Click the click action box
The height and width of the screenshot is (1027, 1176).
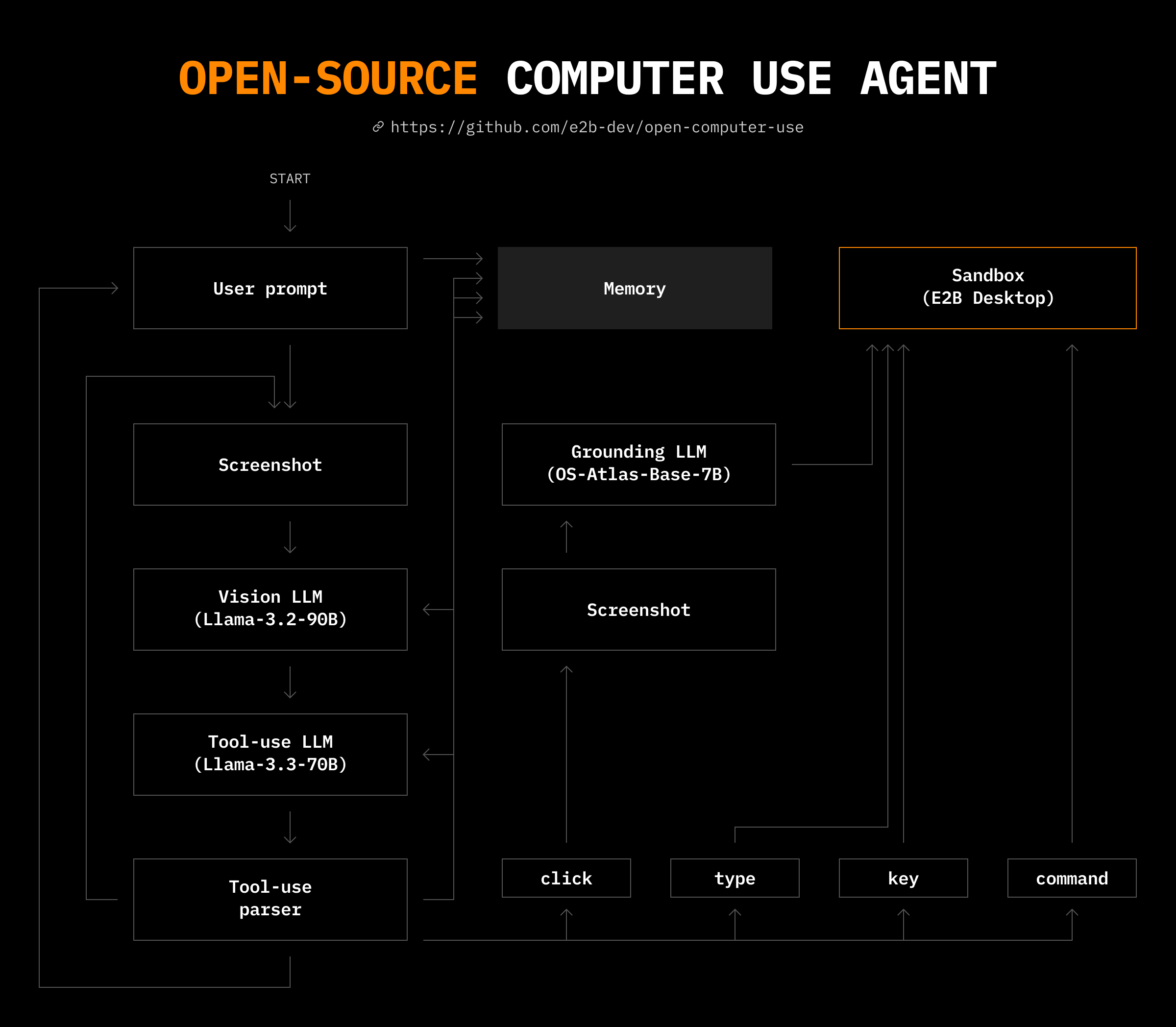(x=565, y=878)
